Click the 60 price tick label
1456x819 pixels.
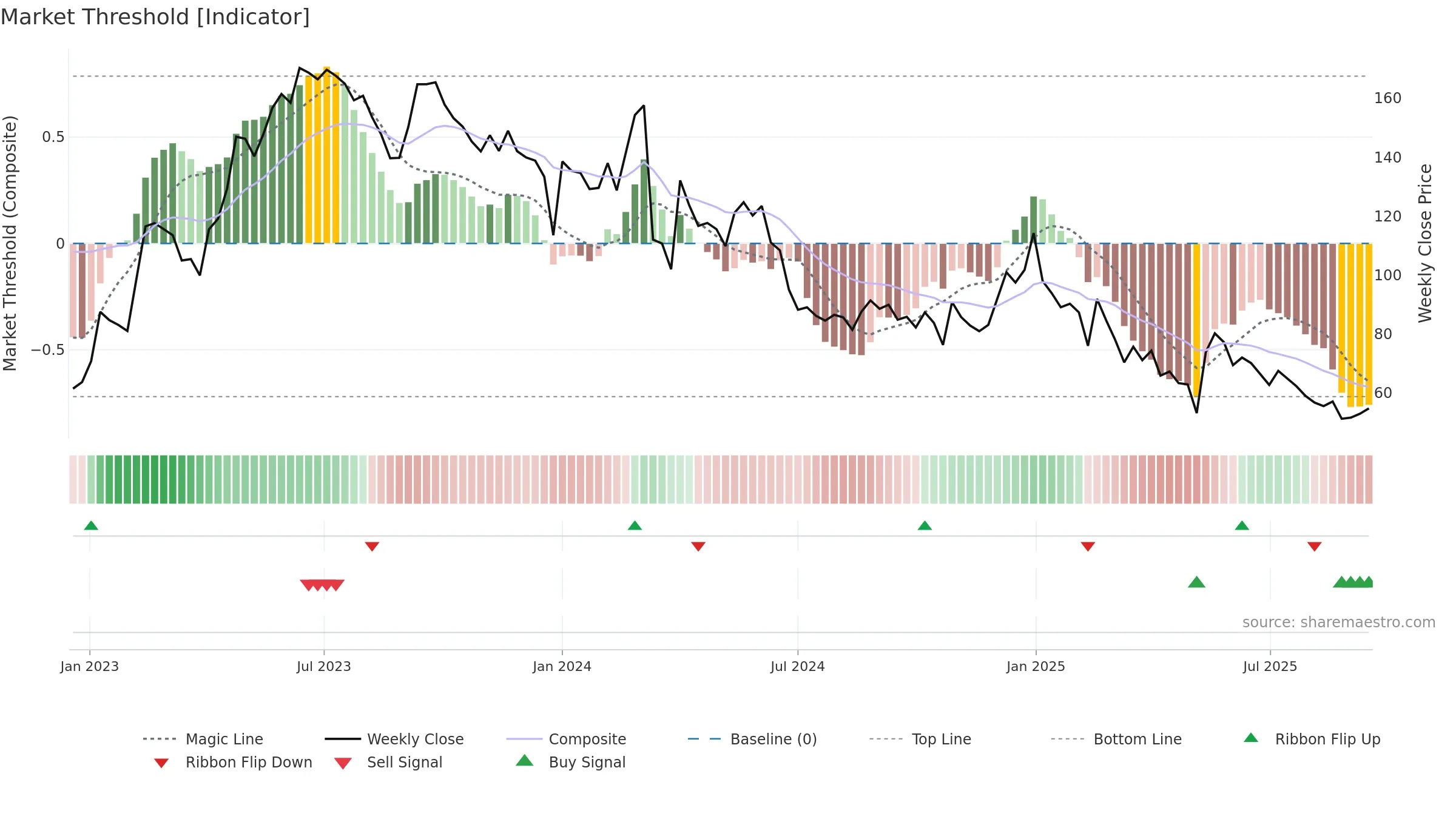(1383, 393)
